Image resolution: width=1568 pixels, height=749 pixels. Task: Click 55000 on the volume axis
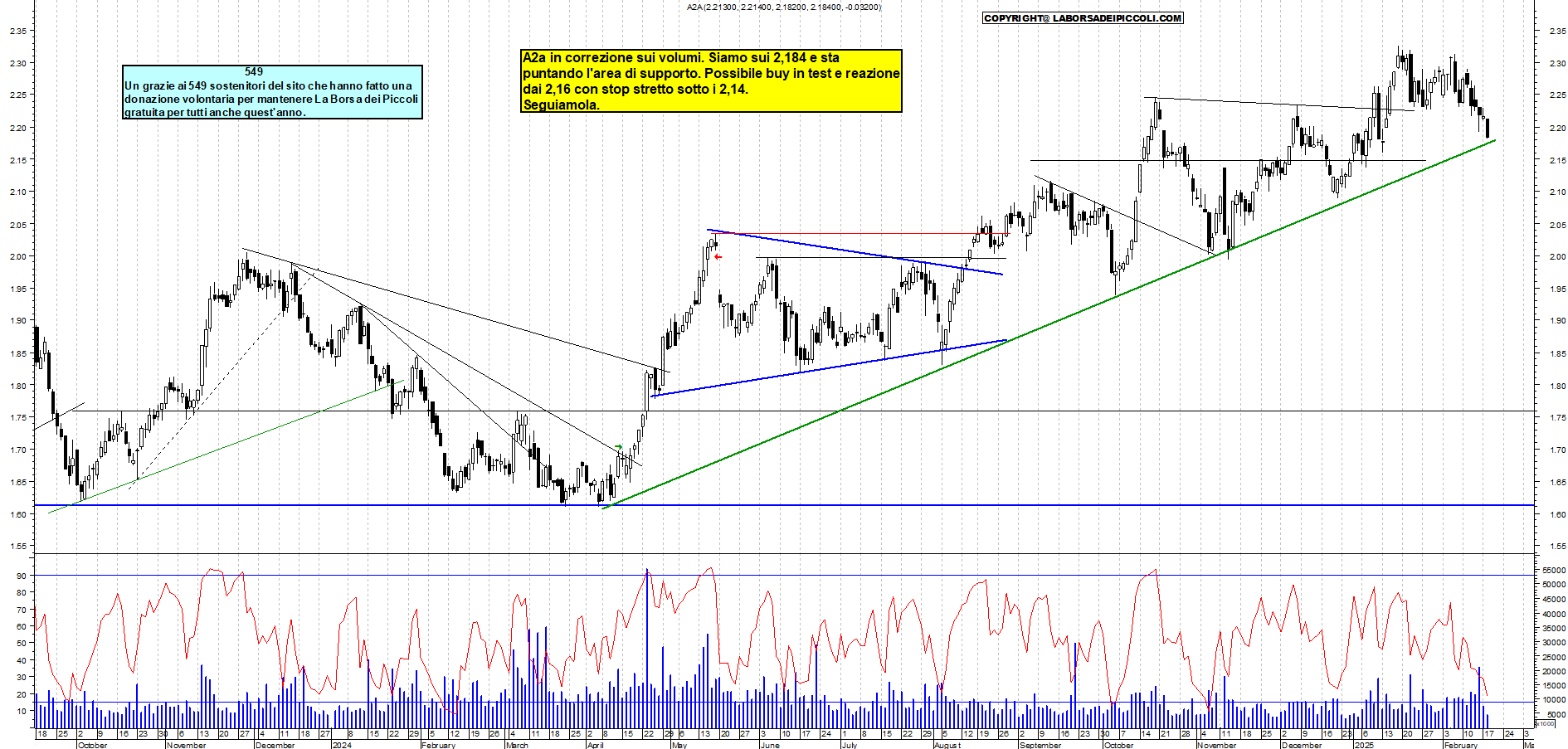coord(1554,570)
